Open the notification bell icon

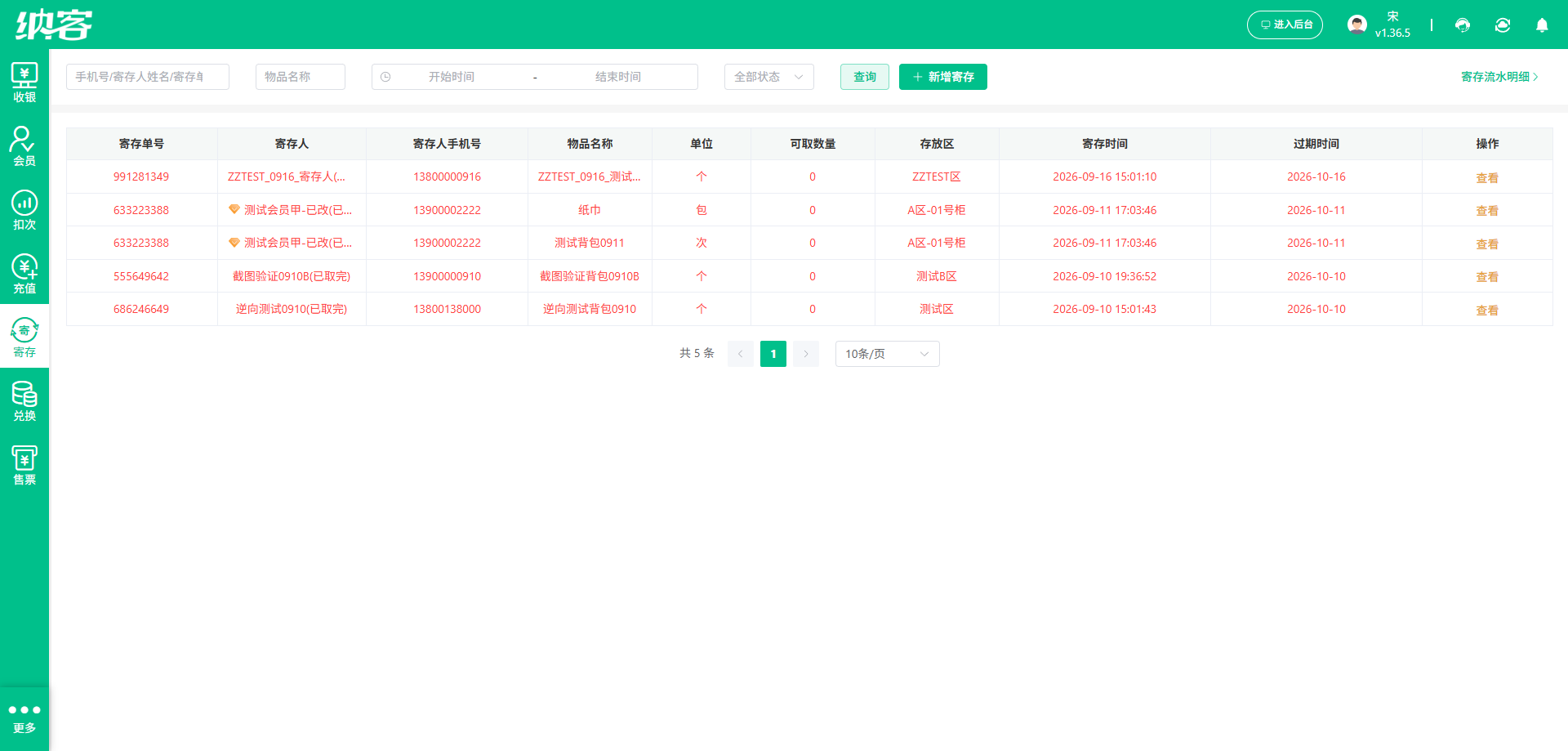[1542, 25]
